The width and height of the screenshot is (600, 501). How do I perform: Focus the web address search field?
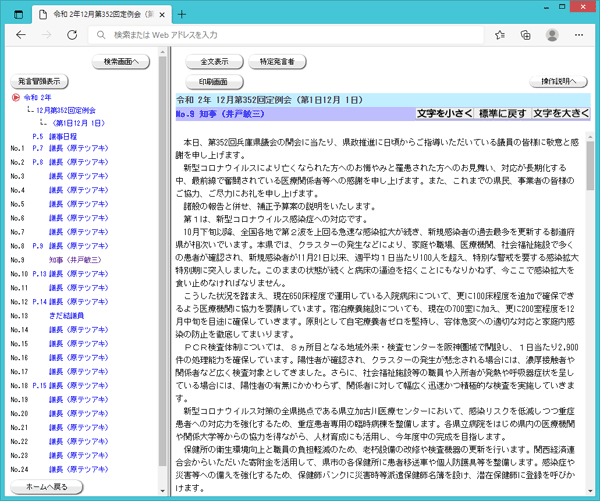point(285,35)
